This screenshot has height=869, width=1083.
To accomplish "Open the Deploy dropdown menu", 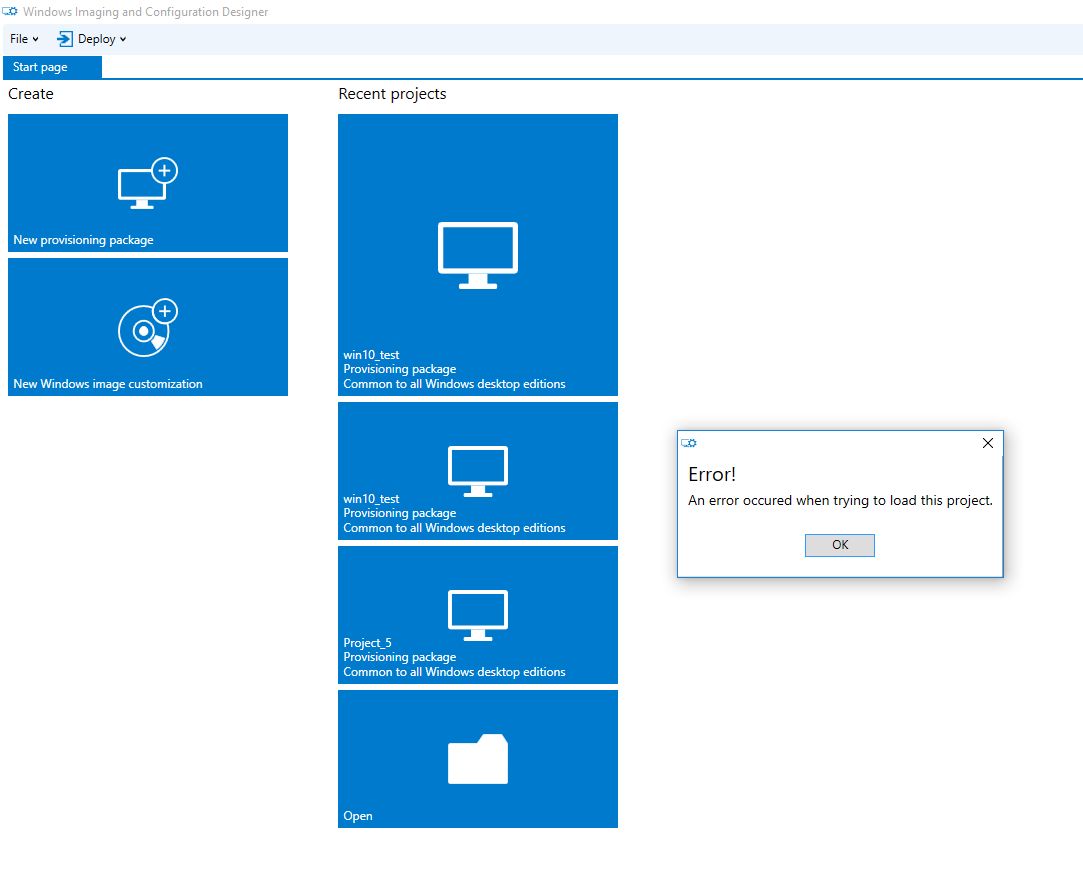I will [92, 39].
